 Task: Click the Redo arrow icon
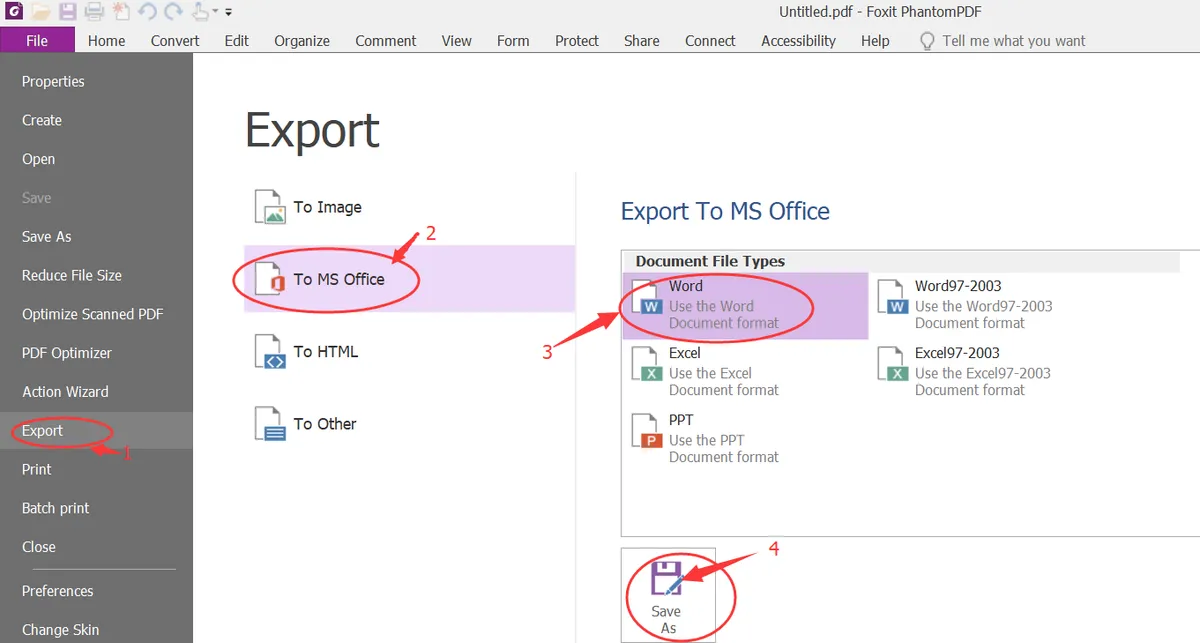pos(173,12)
